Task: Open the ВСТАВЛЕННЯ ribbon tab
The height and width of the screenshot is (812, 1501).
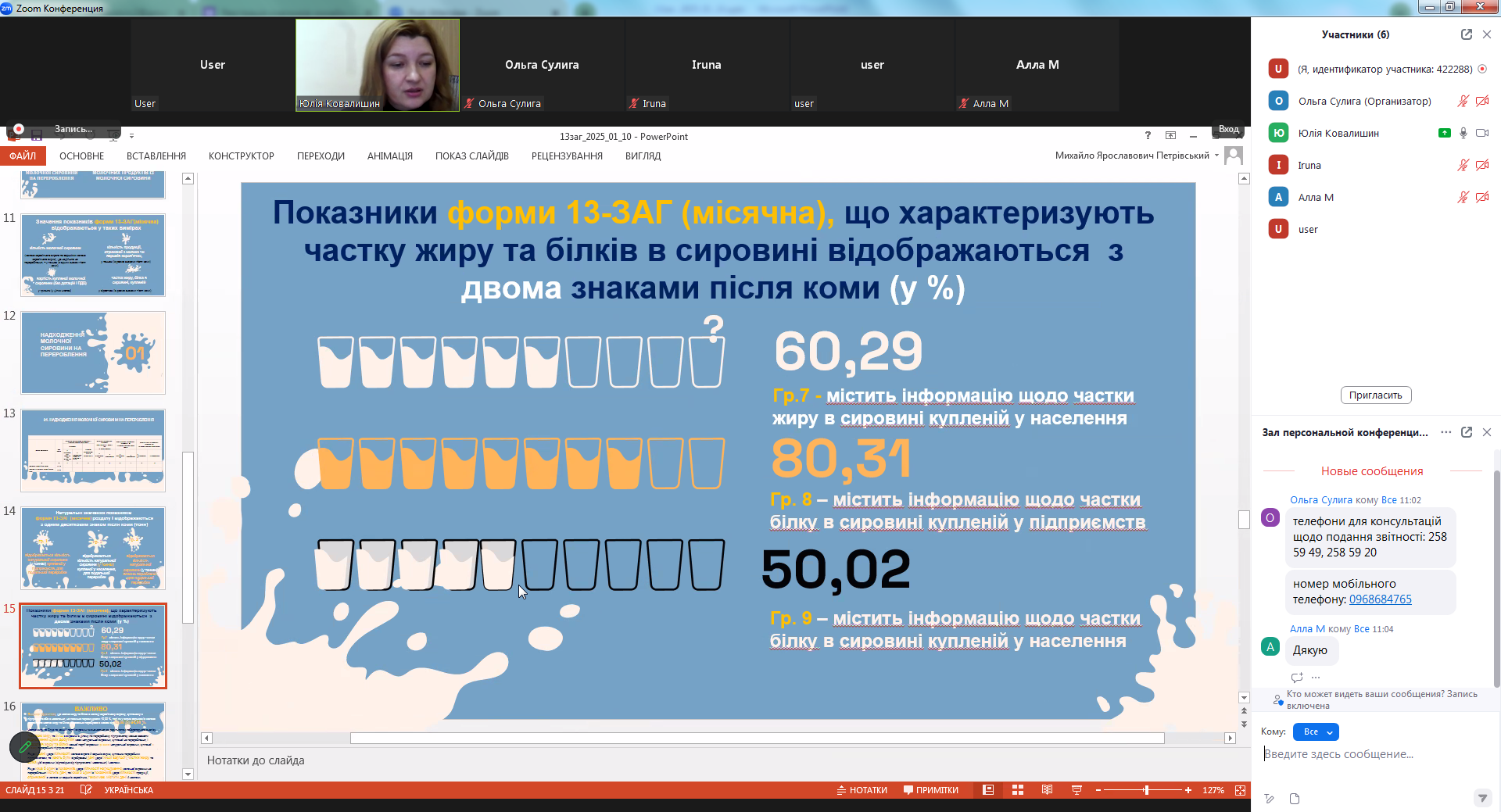Action: [x=156, y=156]
